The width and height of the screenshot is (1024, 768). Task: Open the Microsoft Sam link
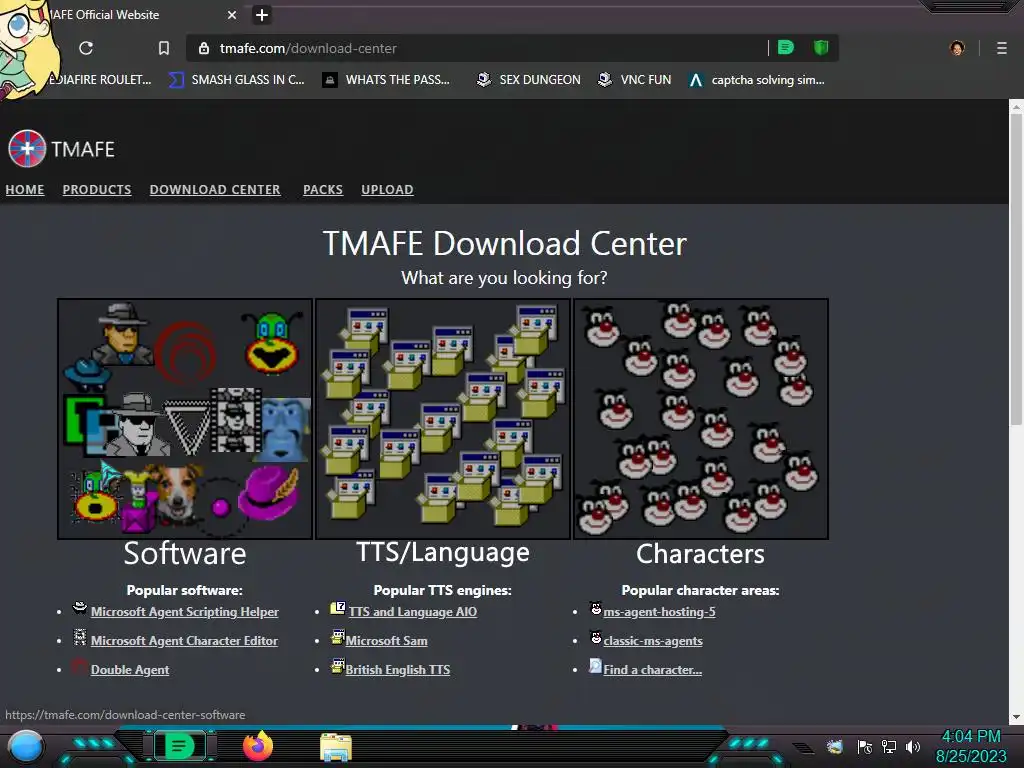pyautogui.click(x=387, y=641)
